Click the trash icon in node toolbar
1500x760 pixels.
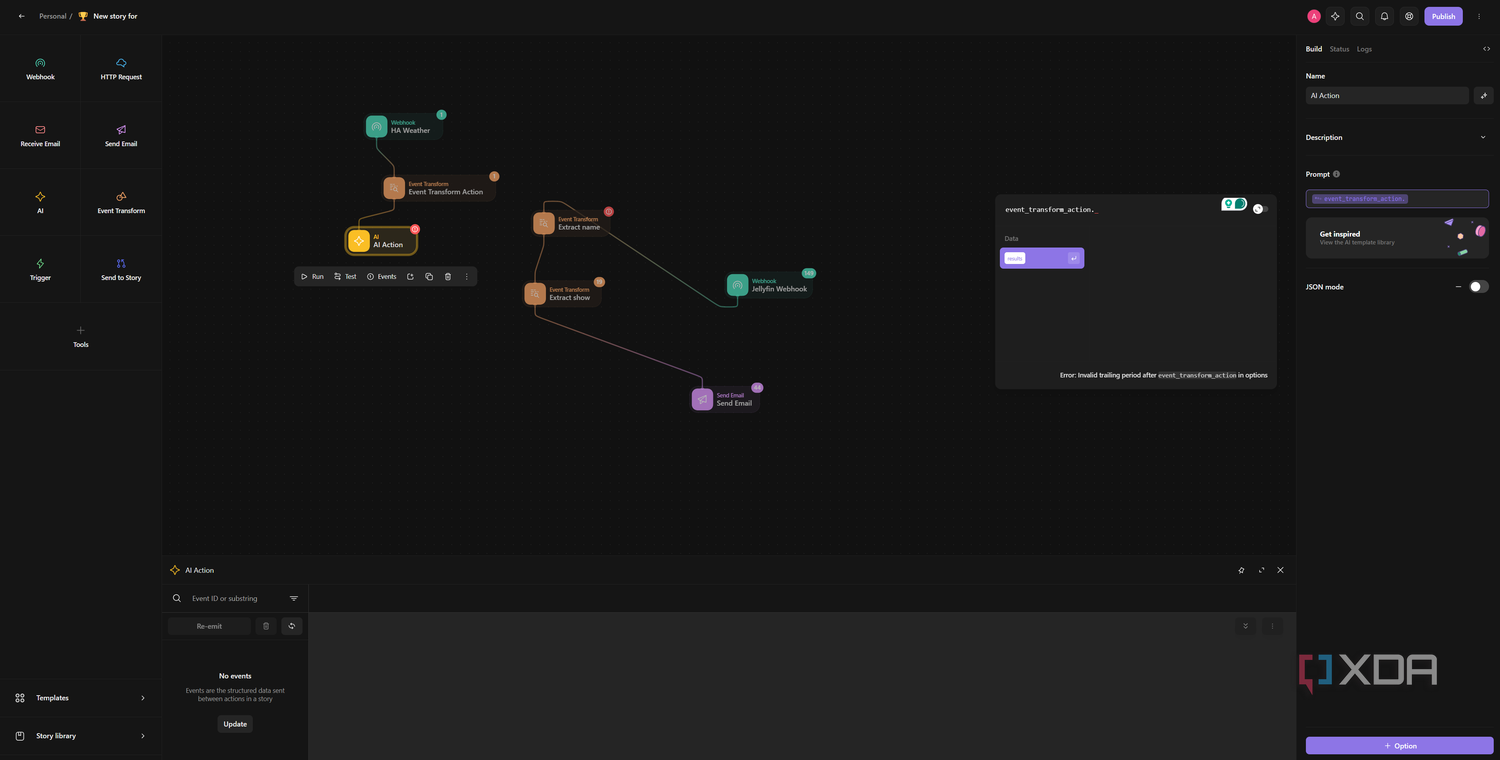pyautogui.click(x=448, y=276)
